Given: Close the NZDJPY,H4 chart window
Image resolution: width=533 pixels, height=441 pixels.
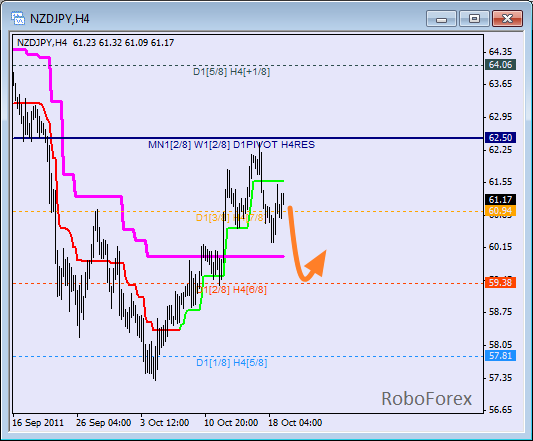Looking at the screenshot, I should pyautogui.click(x=507, y=18).
